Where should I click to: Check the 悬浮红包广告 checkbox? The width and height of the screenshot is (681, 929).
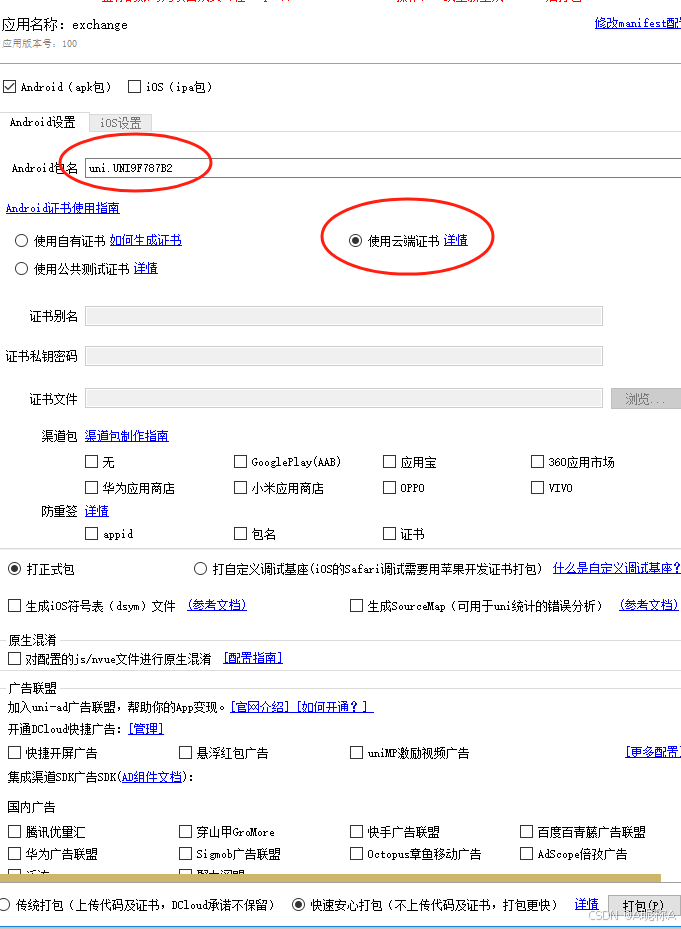(186, 752)
